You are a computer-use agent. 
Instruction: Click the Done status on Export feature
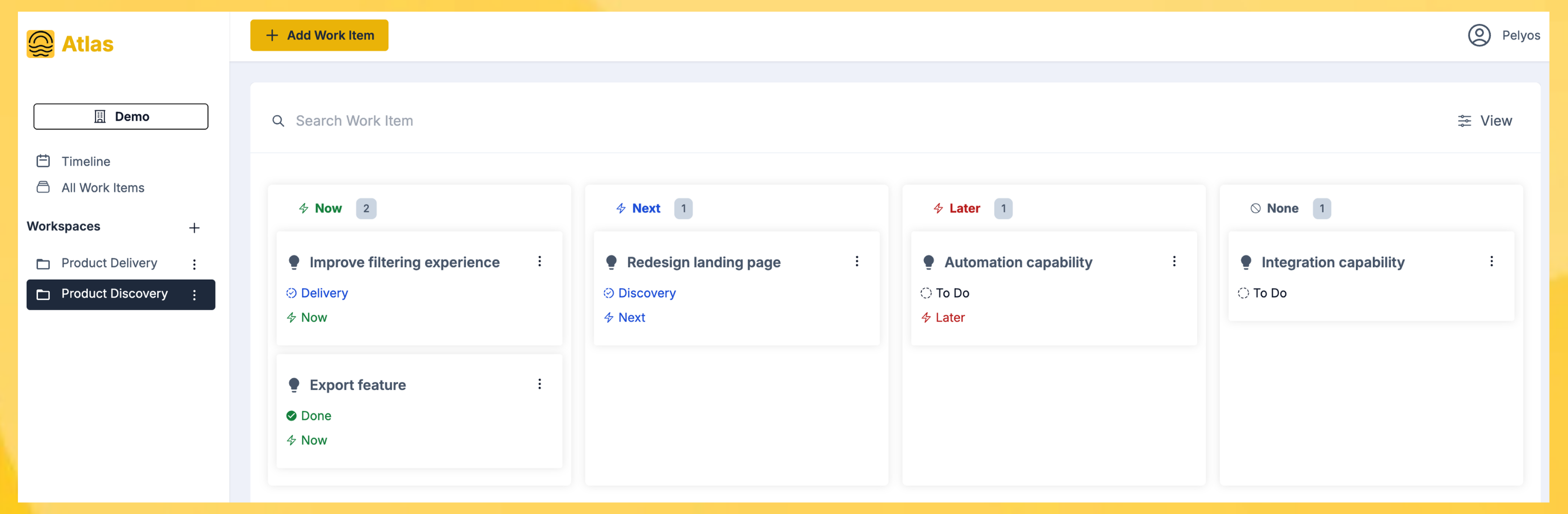coord(315,415)
